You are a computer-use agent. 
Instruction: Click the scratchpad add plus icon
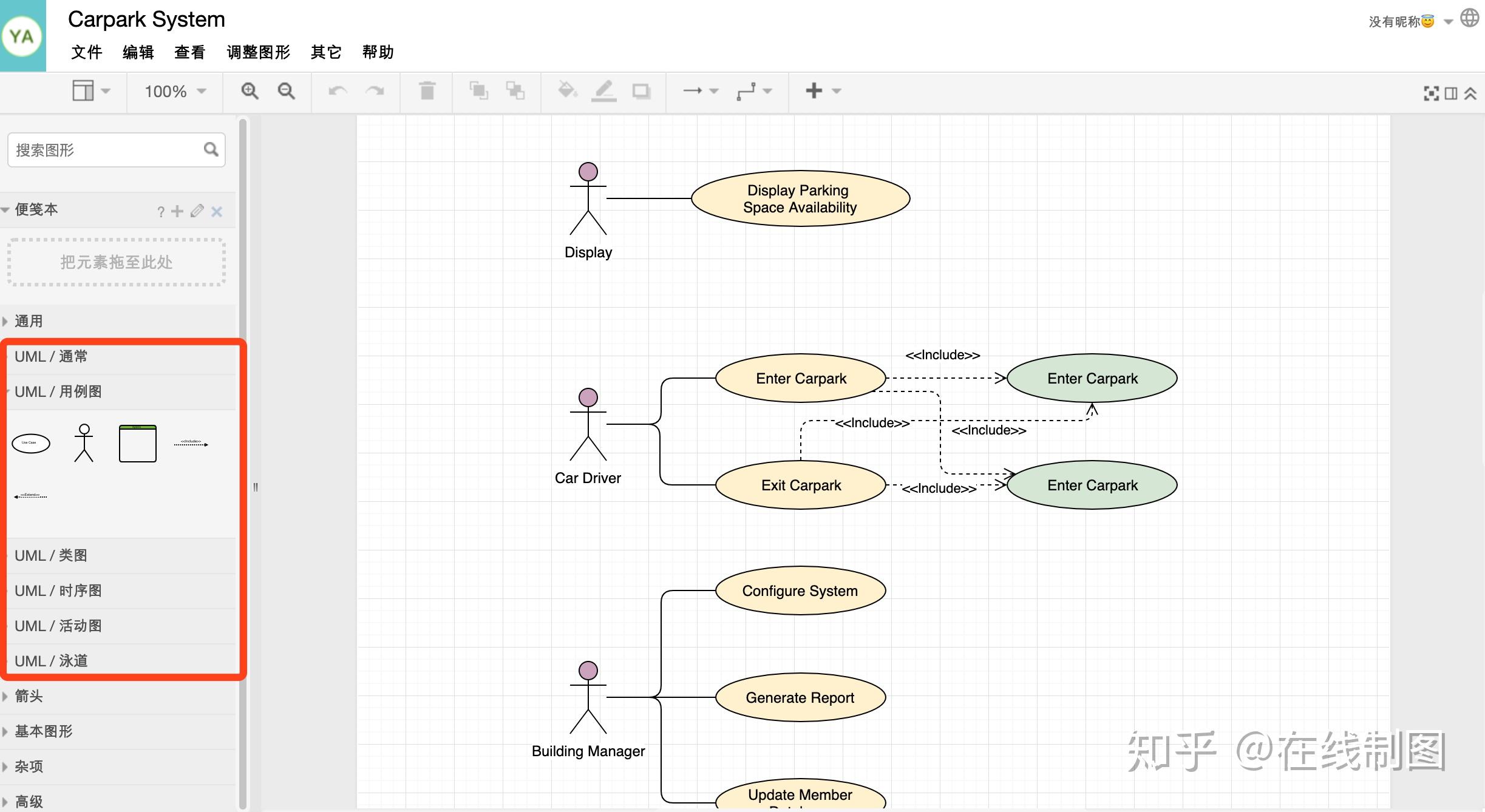coord(177,211)
